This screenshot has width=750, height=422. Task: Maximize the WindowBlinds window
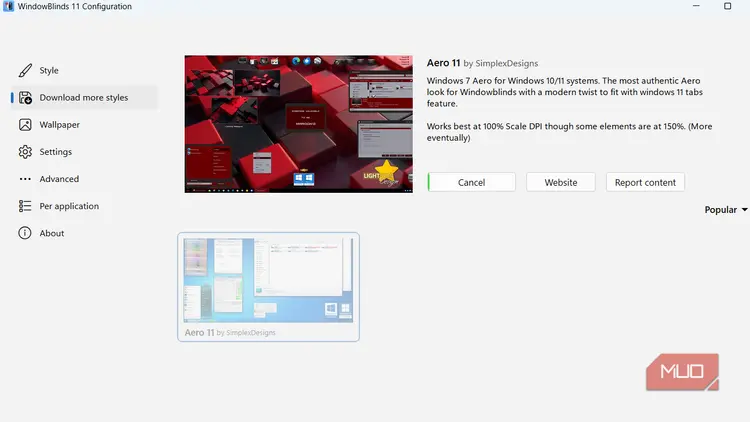(728, 6)
